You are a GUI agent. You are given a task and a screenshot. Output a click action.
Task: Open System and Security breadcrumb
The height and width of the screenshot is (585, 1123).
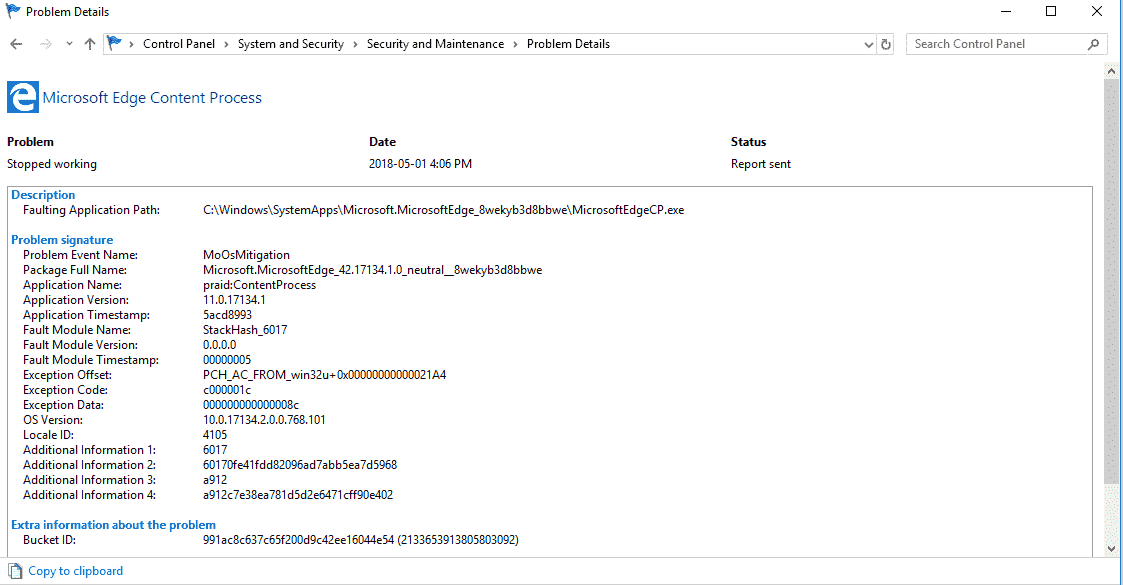291,44
